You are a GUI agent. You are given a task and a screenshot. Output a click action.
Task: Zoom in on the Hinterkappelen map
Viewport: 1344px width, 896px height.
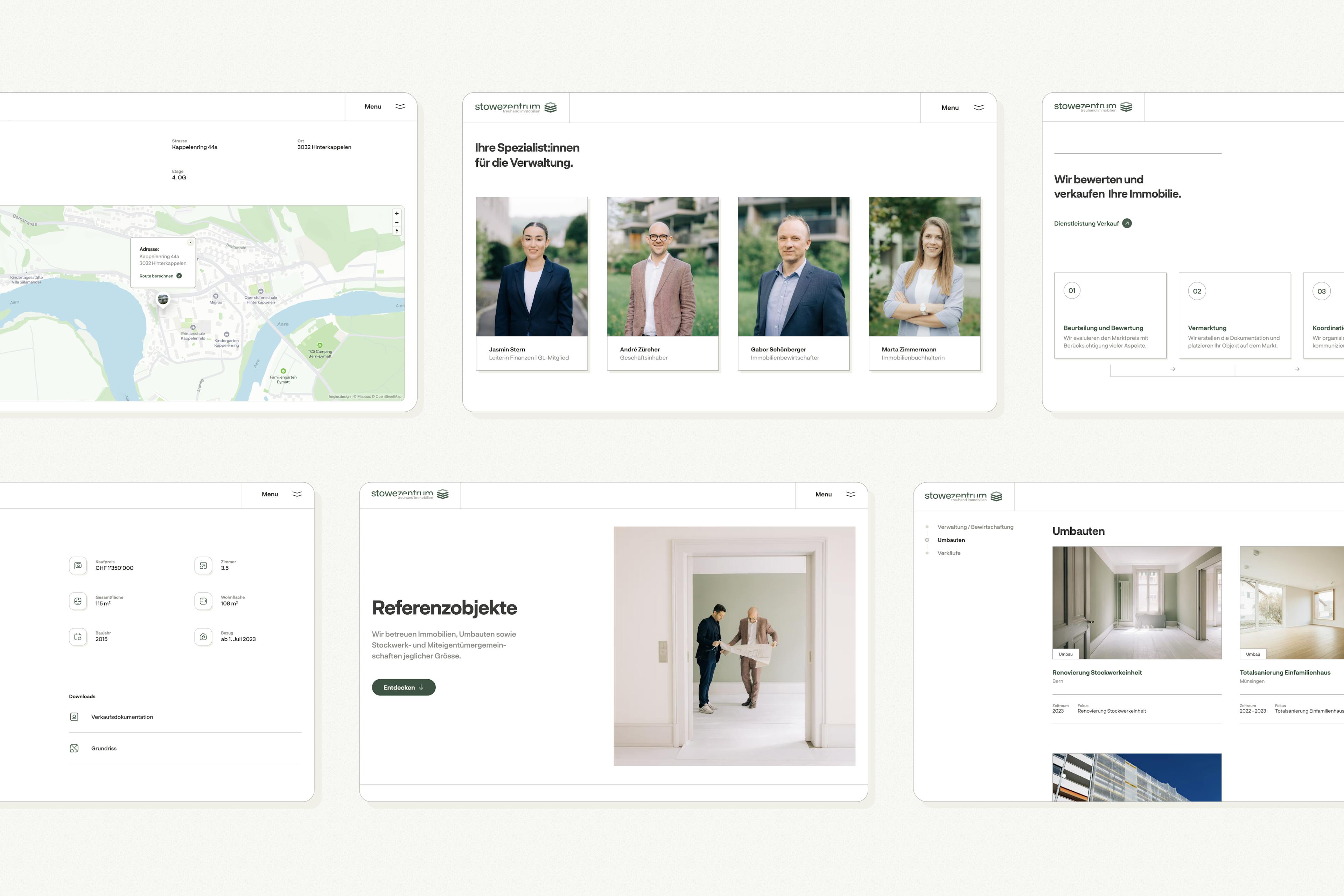[397, 214]
